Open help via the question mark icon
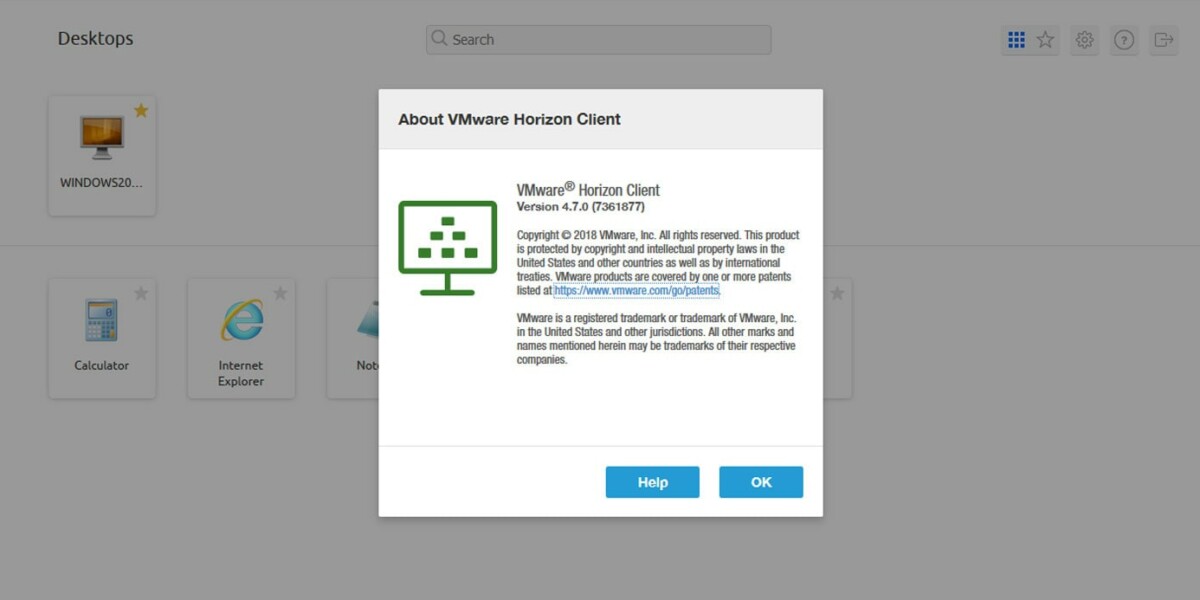This screenshot has width=1200, height=600. [x=1124, y=39]
